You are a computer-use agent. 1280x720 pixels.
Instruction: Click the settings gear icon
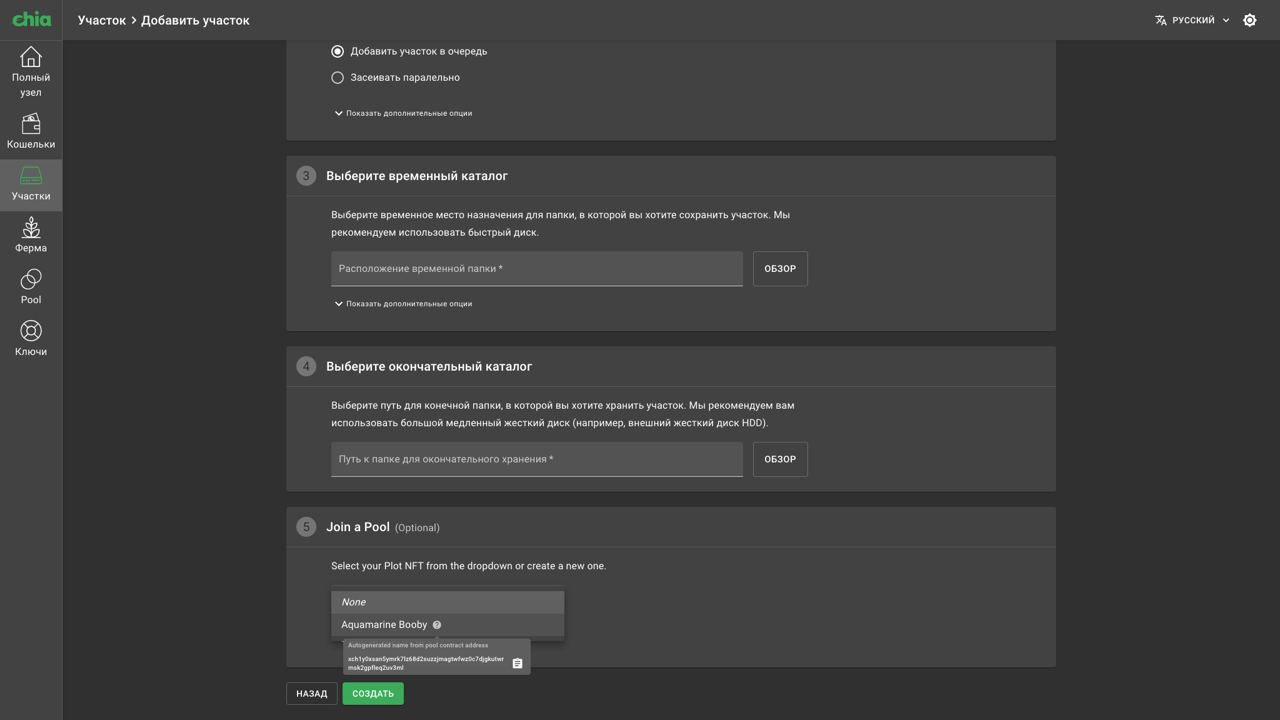(1249, 20)
